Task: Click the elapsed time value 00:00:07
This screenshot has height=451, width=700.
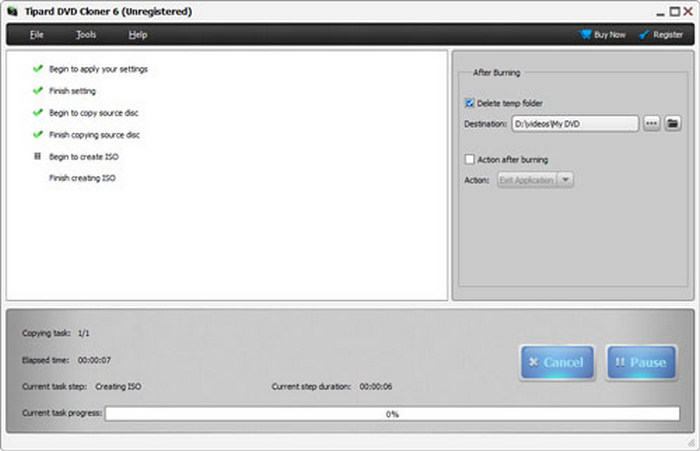Action: (x=94, y=360)
